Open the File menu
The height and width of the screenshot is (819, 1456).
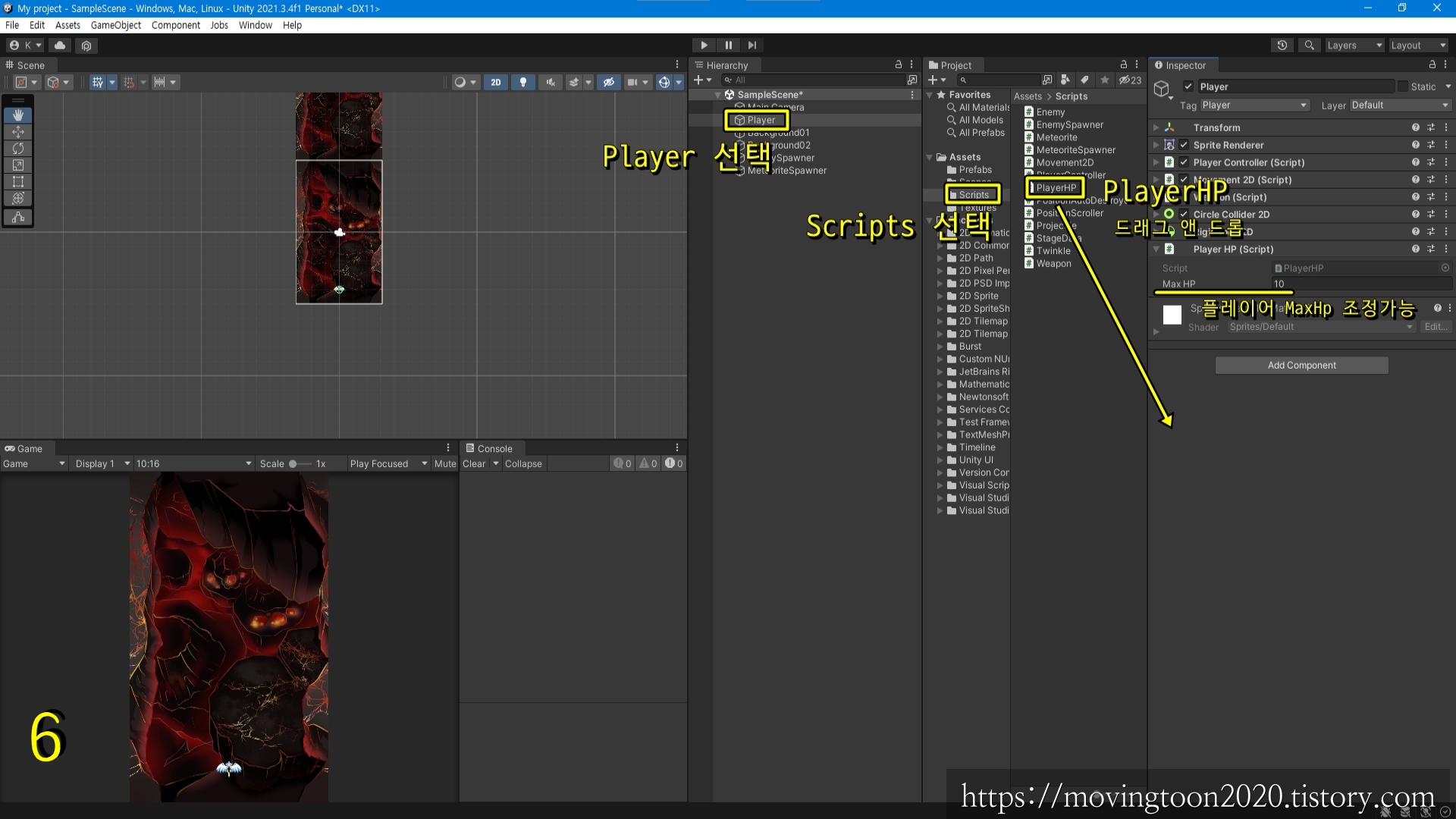click(12, 25)
